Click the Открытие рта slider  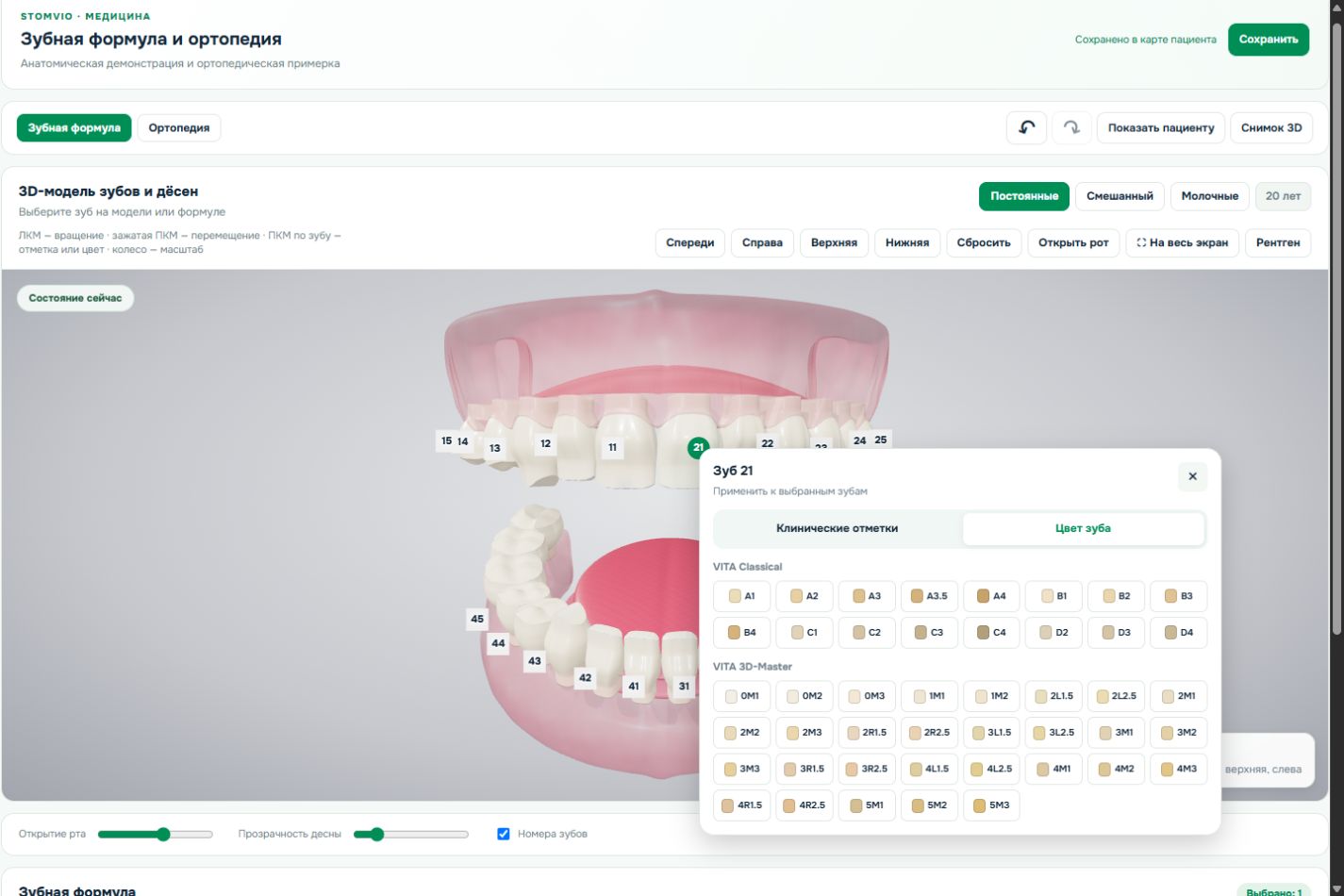tap(156, 834)
